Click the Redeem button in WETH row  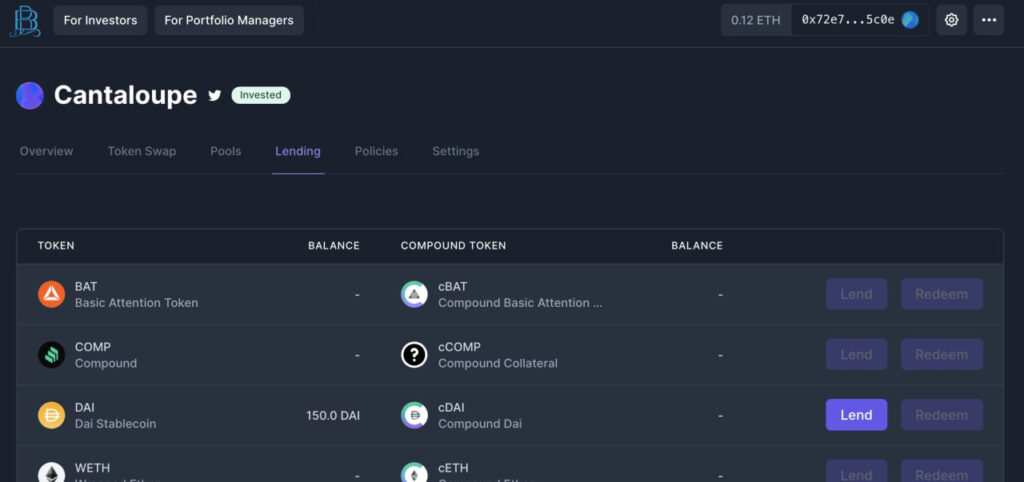point(942,471)
